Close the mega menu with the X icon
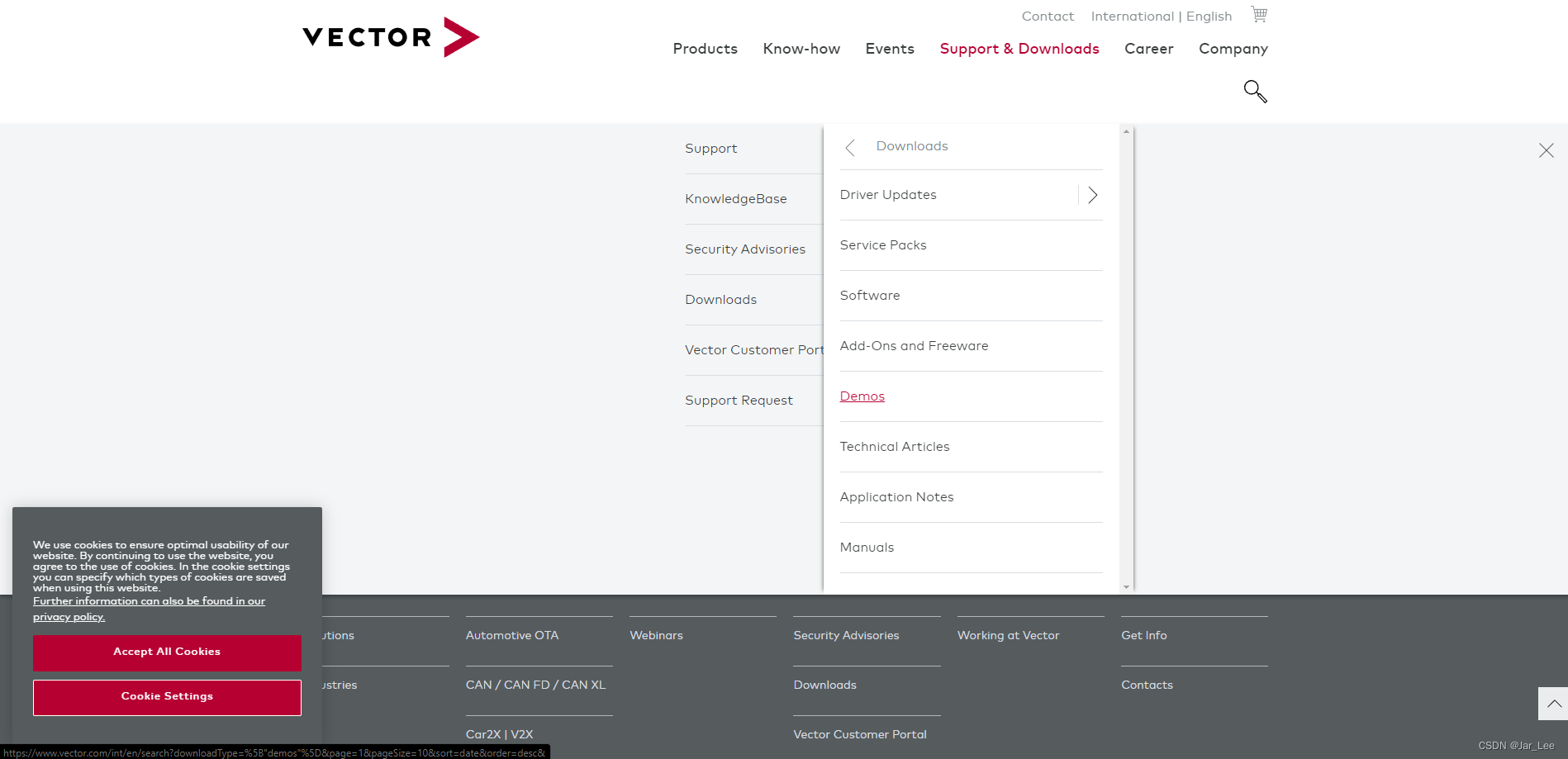 (1547, 150)
